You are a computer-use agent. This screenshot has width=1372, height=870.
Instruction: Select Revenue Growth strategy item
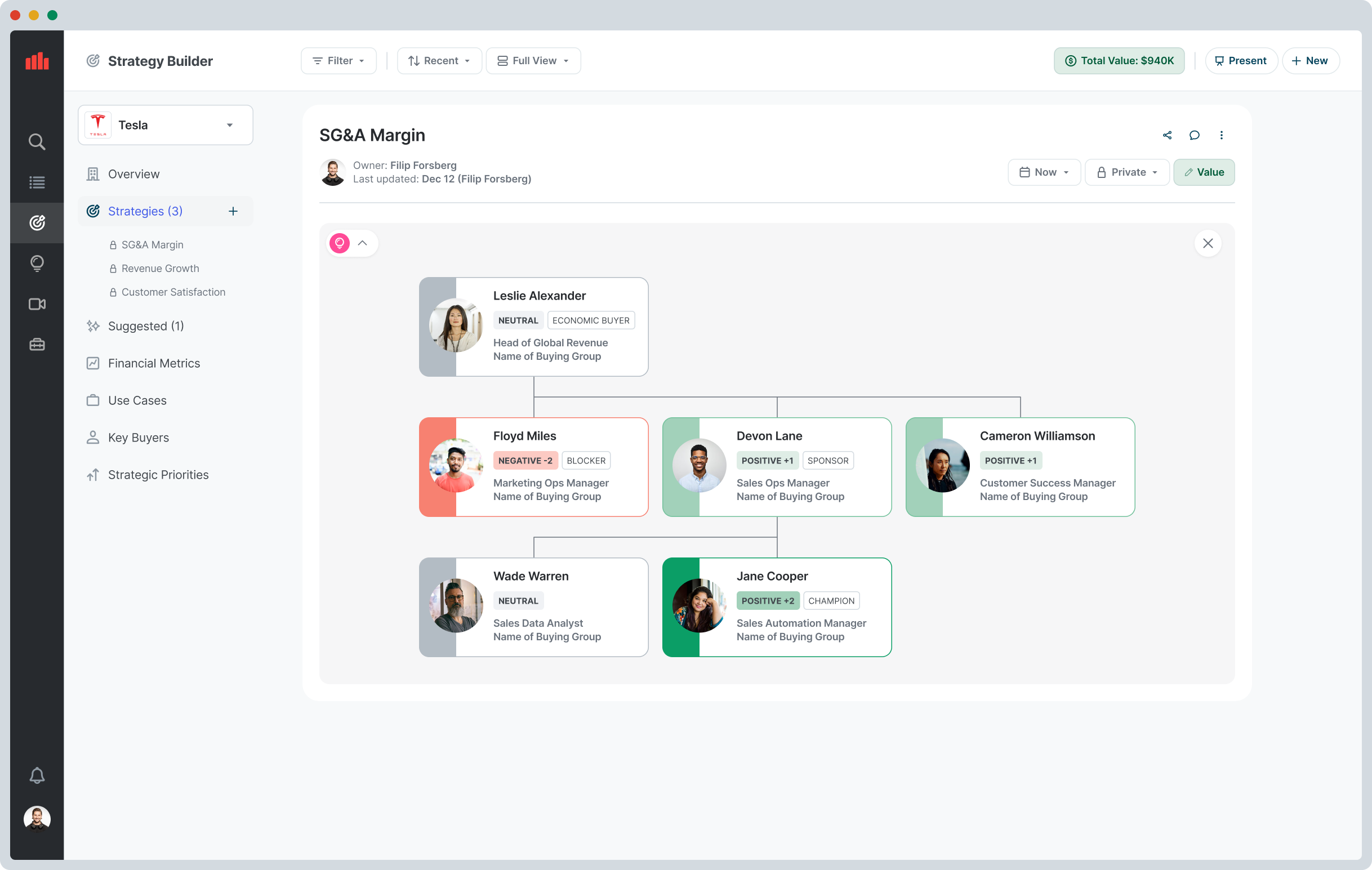(x=160, y=269)
